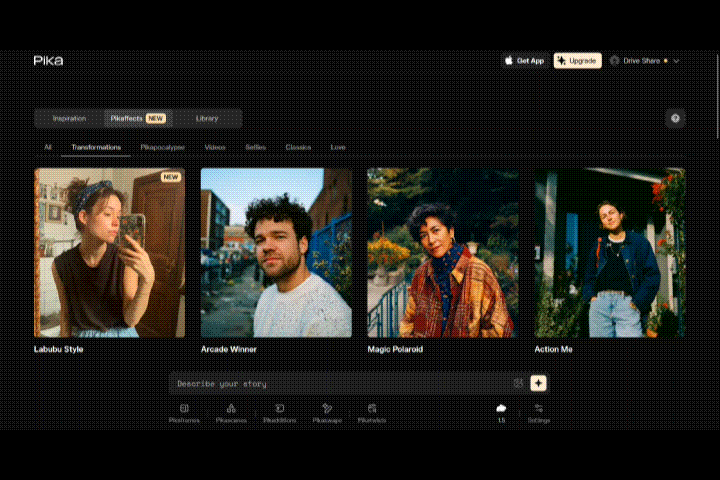Viewport: 720px width, 480px height.
Task: Open the Magic Polaroid effect thumbnail
Action: click(443, 253)
